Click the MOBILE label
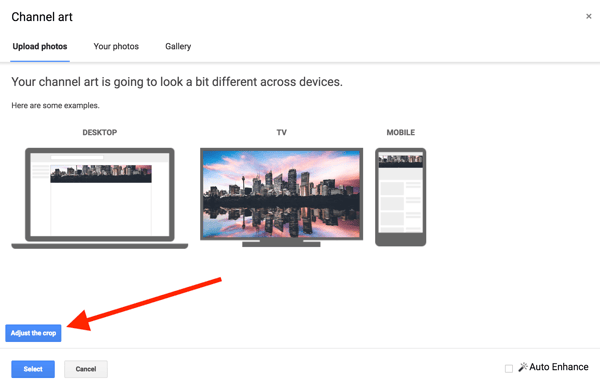Image resolution: width=600 pixels, height=390 pixels. [x=401, y=132]
